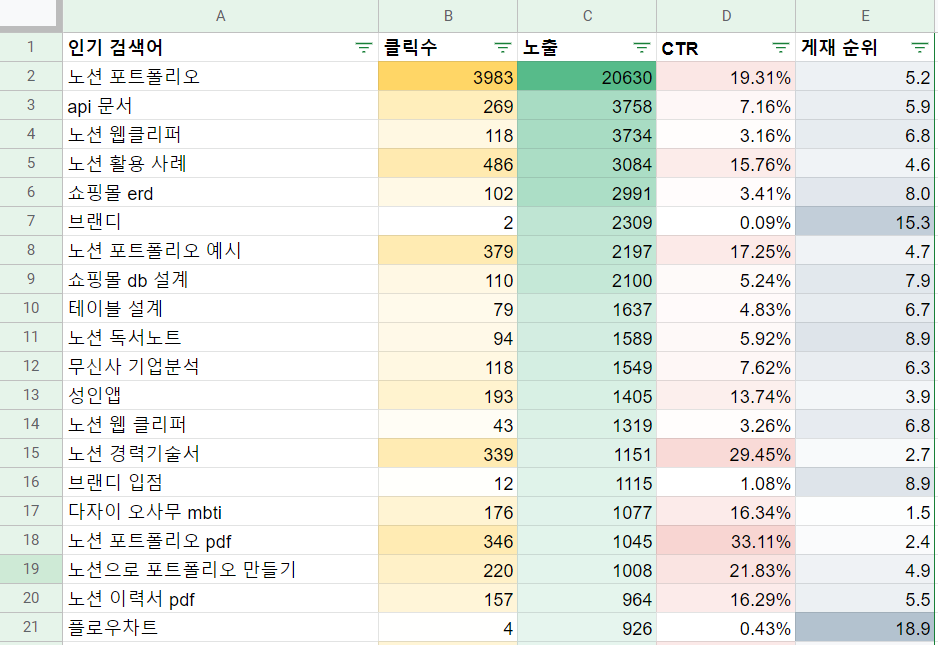Open filter dropdown for CTR column

point(780,47)
